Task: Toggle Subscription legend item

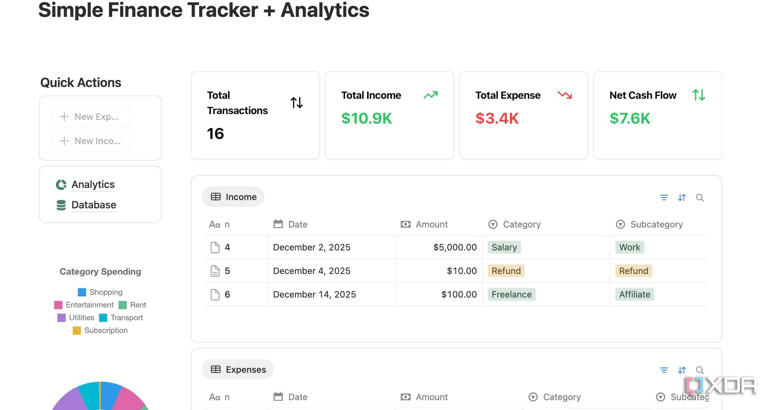Action: 100,330
